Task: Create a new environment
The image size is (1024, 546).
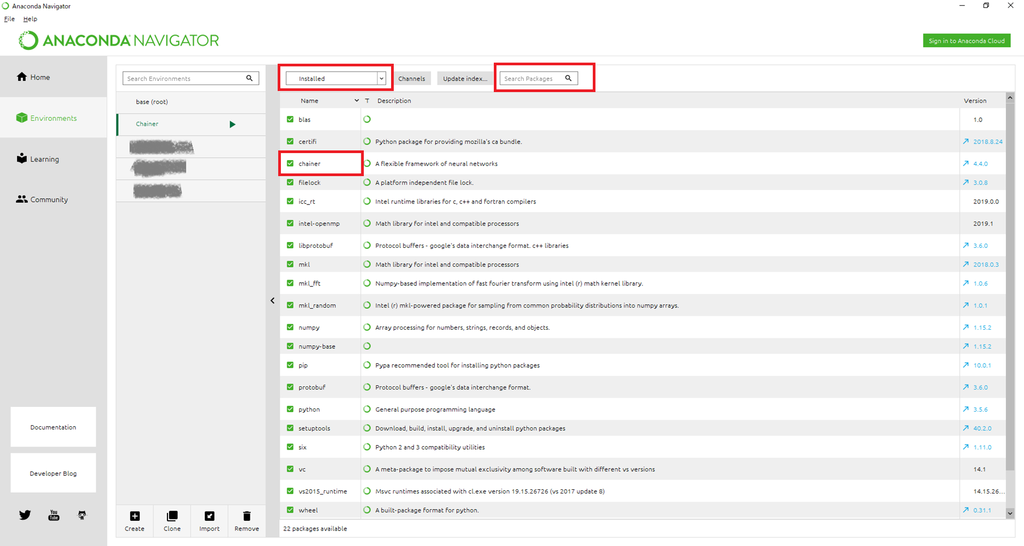Action: point(135,521)
